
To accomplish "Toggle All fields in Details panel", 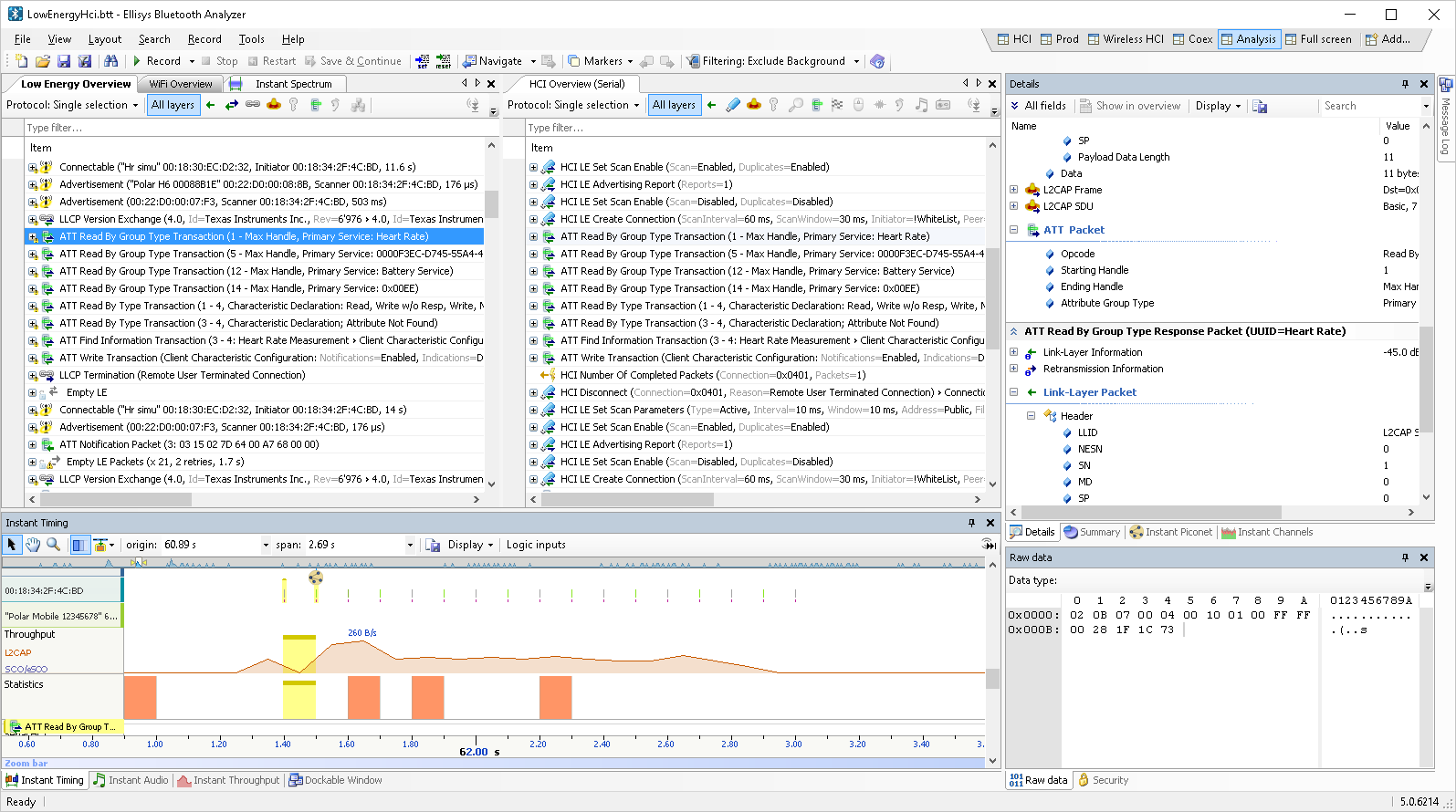I will tap(1038, 106).
